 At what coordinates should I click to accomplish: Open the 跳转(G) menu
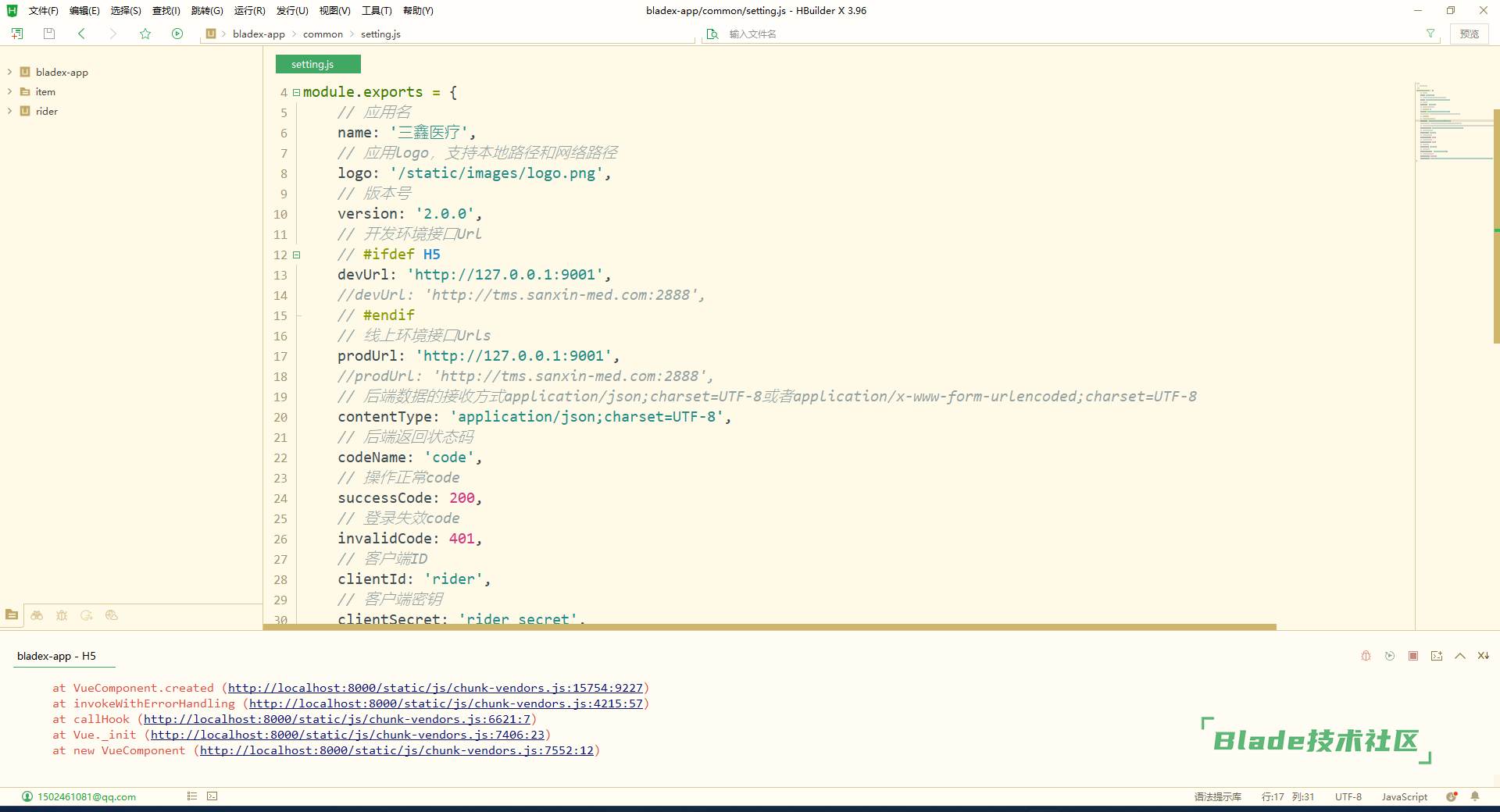pyautogui.click(x=207, y=10)
